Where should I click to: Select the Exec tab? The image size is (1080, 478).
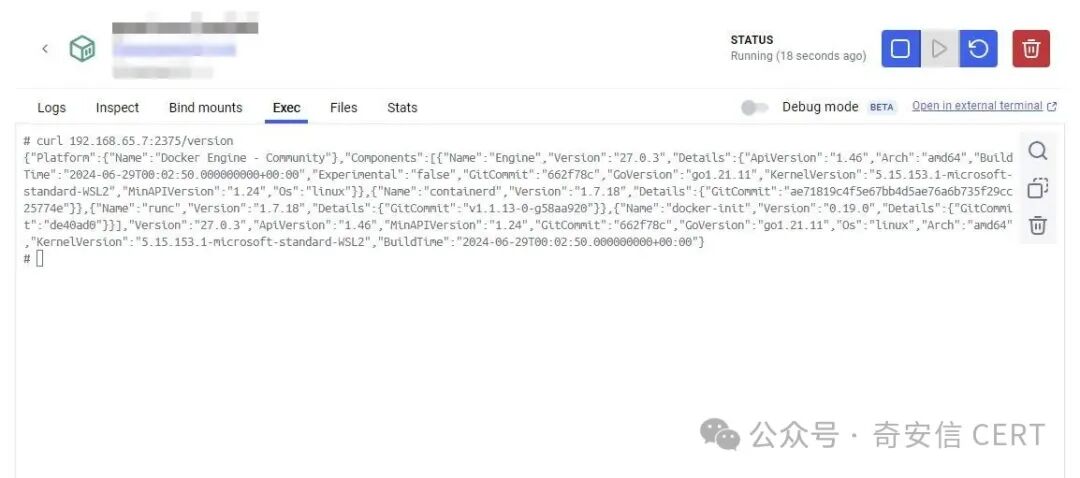[x=287, y=107]
